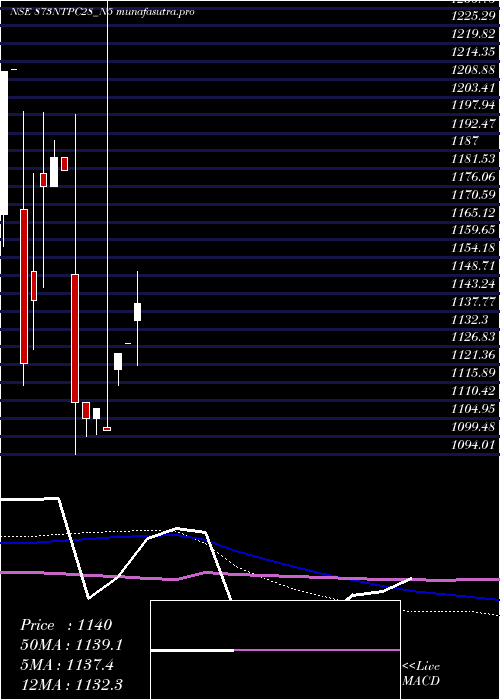The height and width of the screenshot is (700, 500).
Task: Click the 1214.35 price level label
Action: [473, 52]
